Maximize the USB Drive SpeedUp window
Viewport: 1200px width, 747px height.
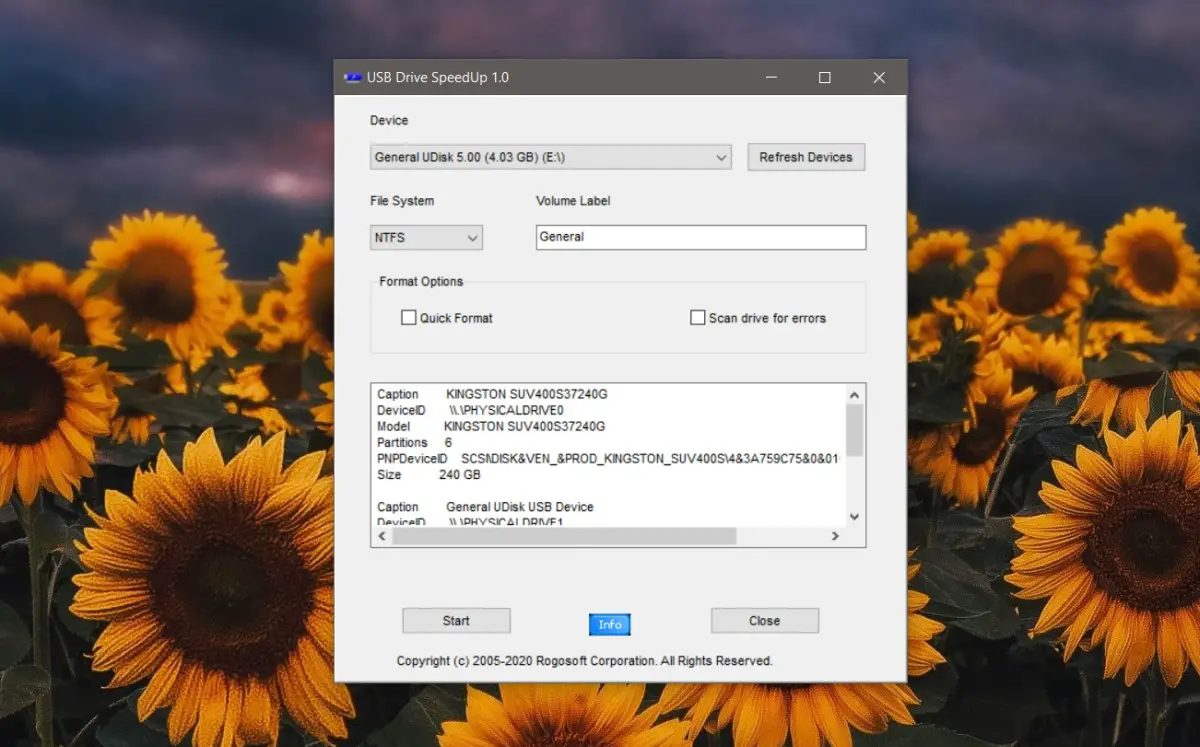pos(825,78)
